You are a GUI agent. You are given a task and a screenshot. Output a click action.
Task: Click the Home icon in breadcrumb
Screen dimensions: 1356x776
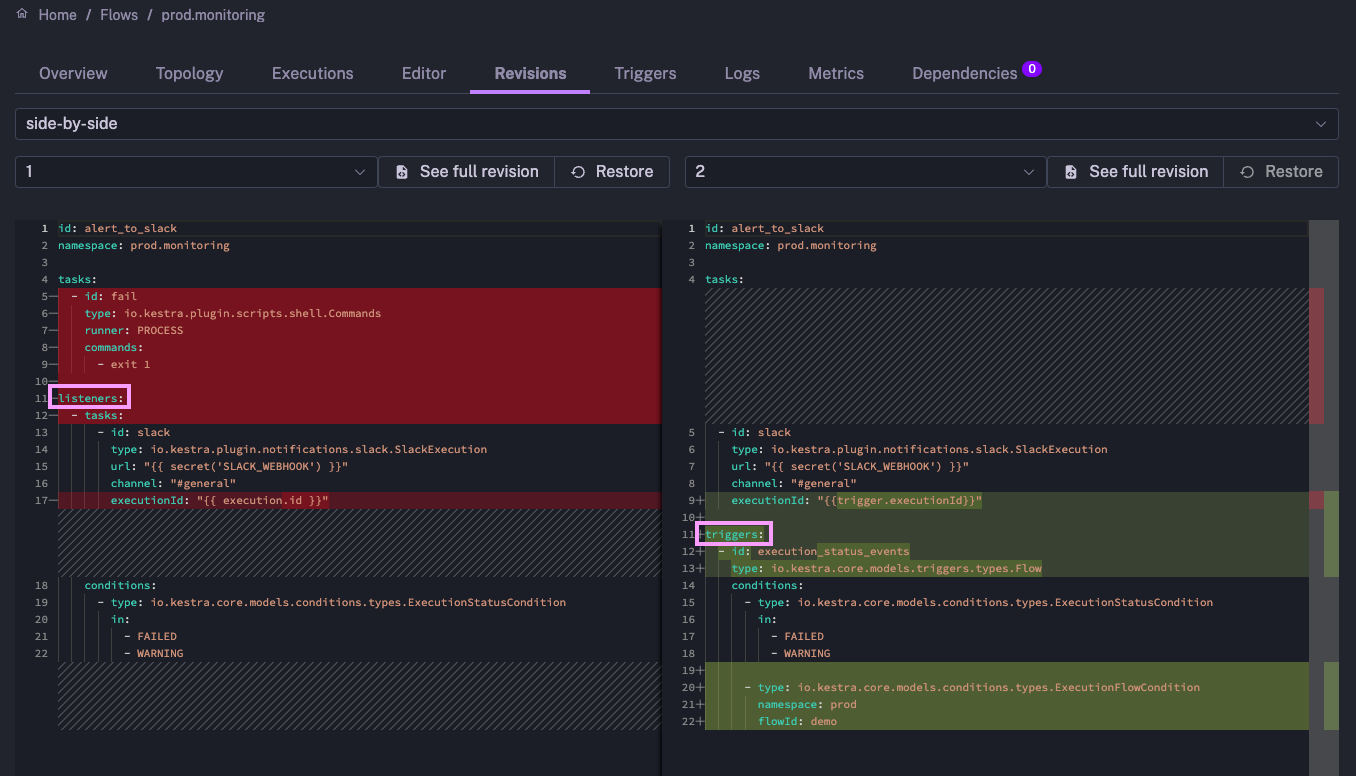22,15
